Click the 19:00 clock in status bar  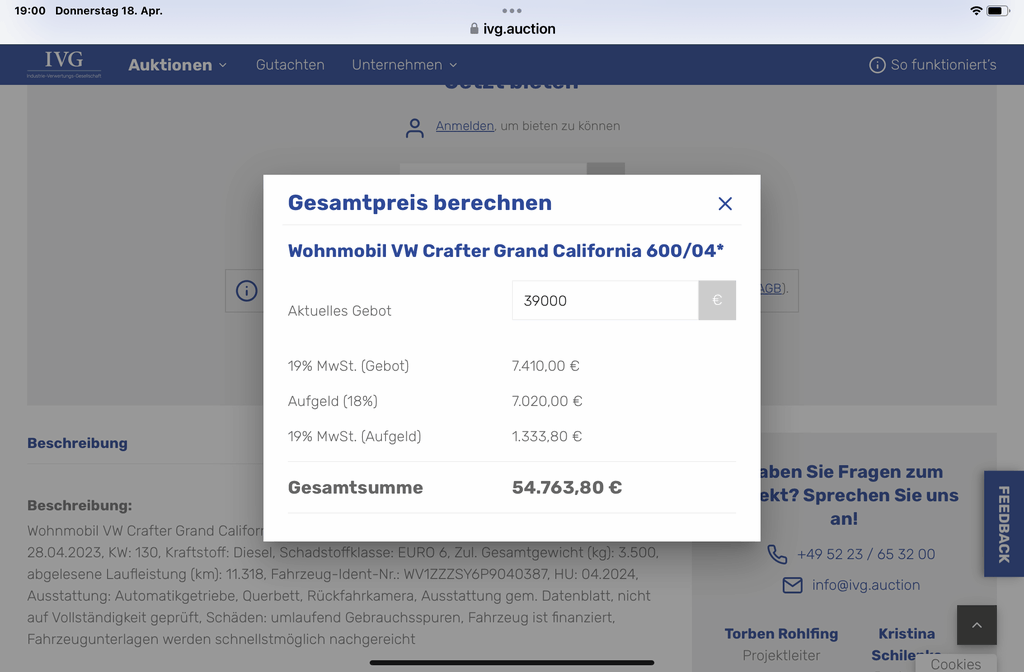(30, 10)
